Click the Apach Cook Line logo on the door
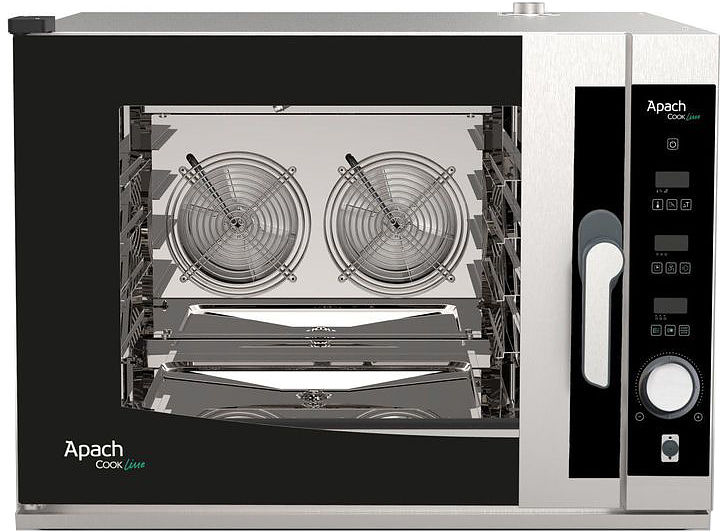 click(x=105, y=455)
